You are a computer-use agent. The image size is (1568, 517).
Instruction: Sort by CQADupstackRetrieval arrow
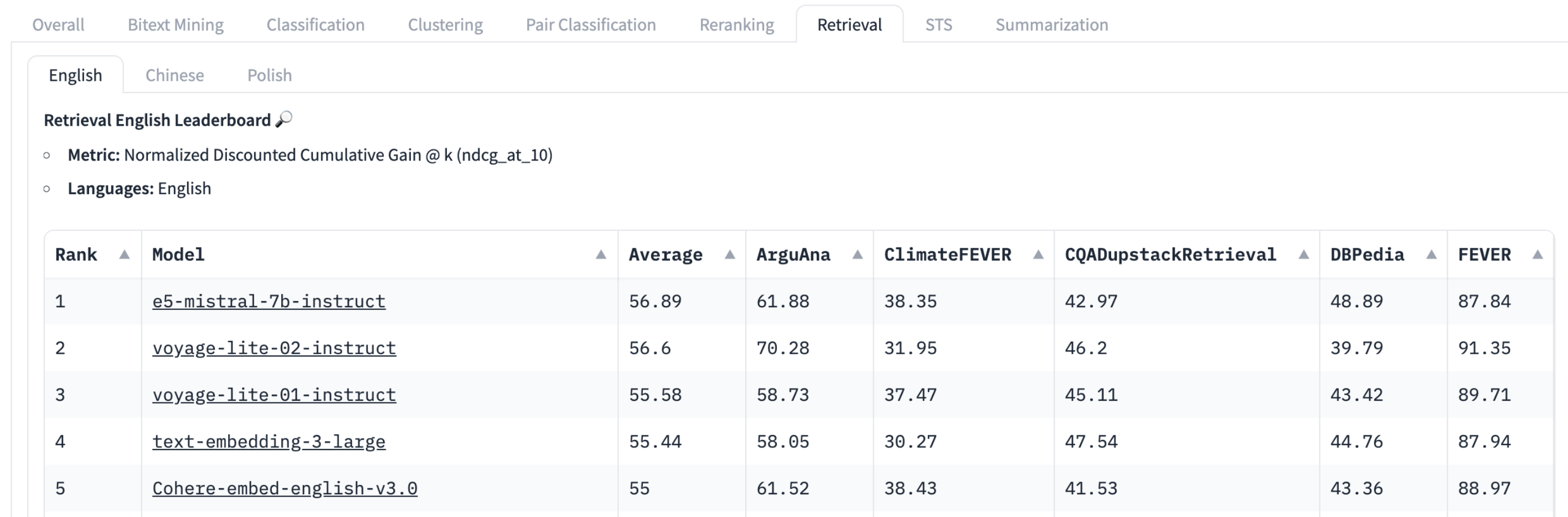click(1304, 255)
